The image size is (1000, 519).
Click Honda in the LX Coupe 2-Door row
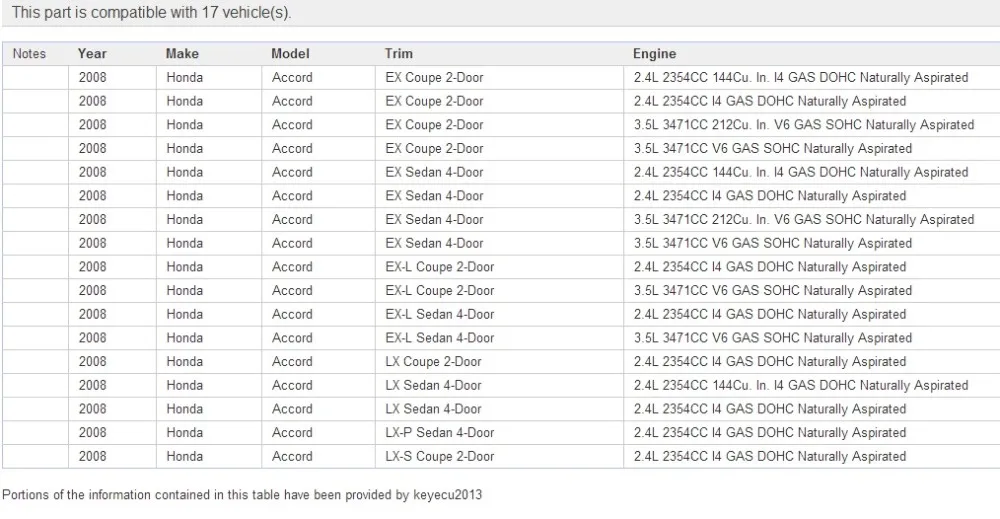click(184, 362)
